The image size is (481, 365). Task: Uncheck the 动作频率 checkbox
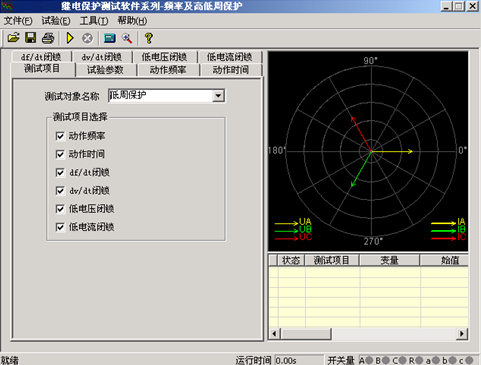coord(60,136)
